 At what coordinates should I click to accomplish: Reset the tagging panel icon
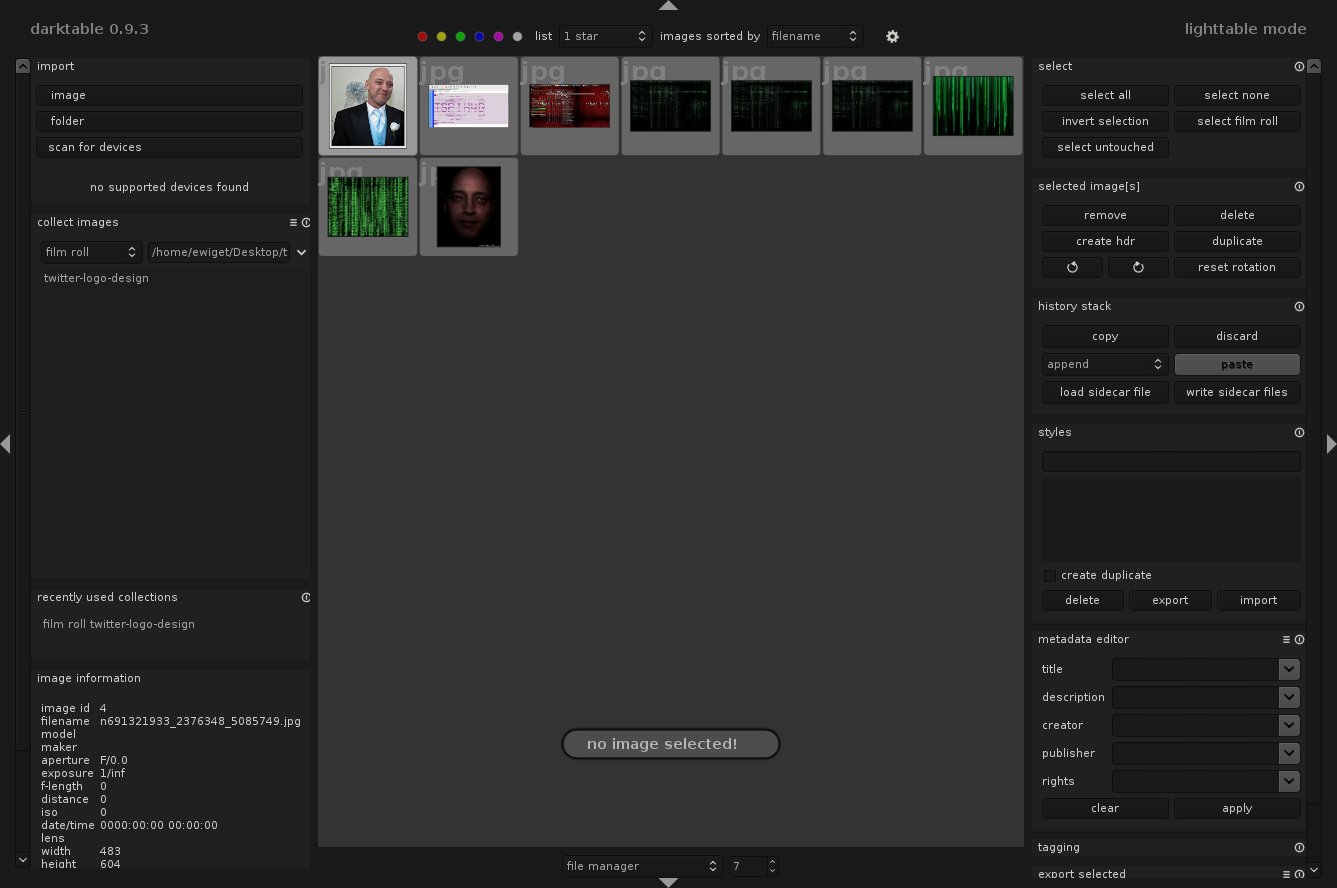(x=1299, y=847)
